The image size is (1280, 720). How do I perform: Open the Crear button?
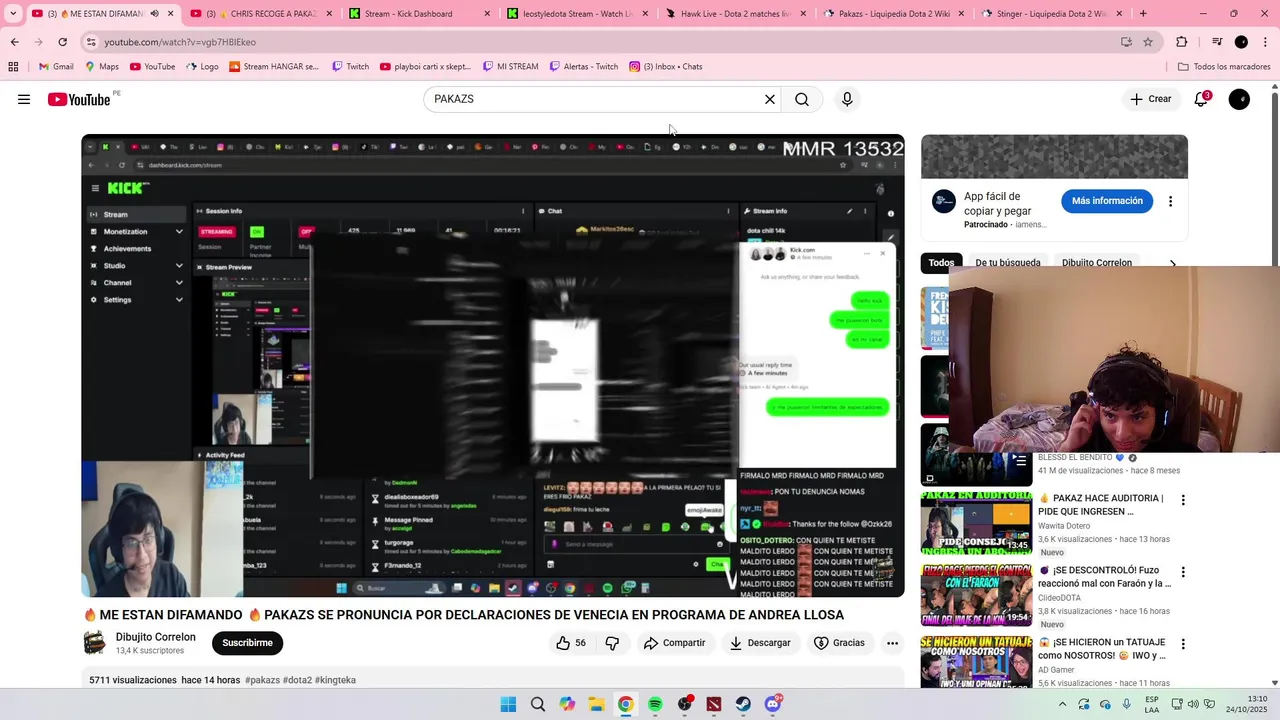pyautogui.click(x=1150, y=99)
